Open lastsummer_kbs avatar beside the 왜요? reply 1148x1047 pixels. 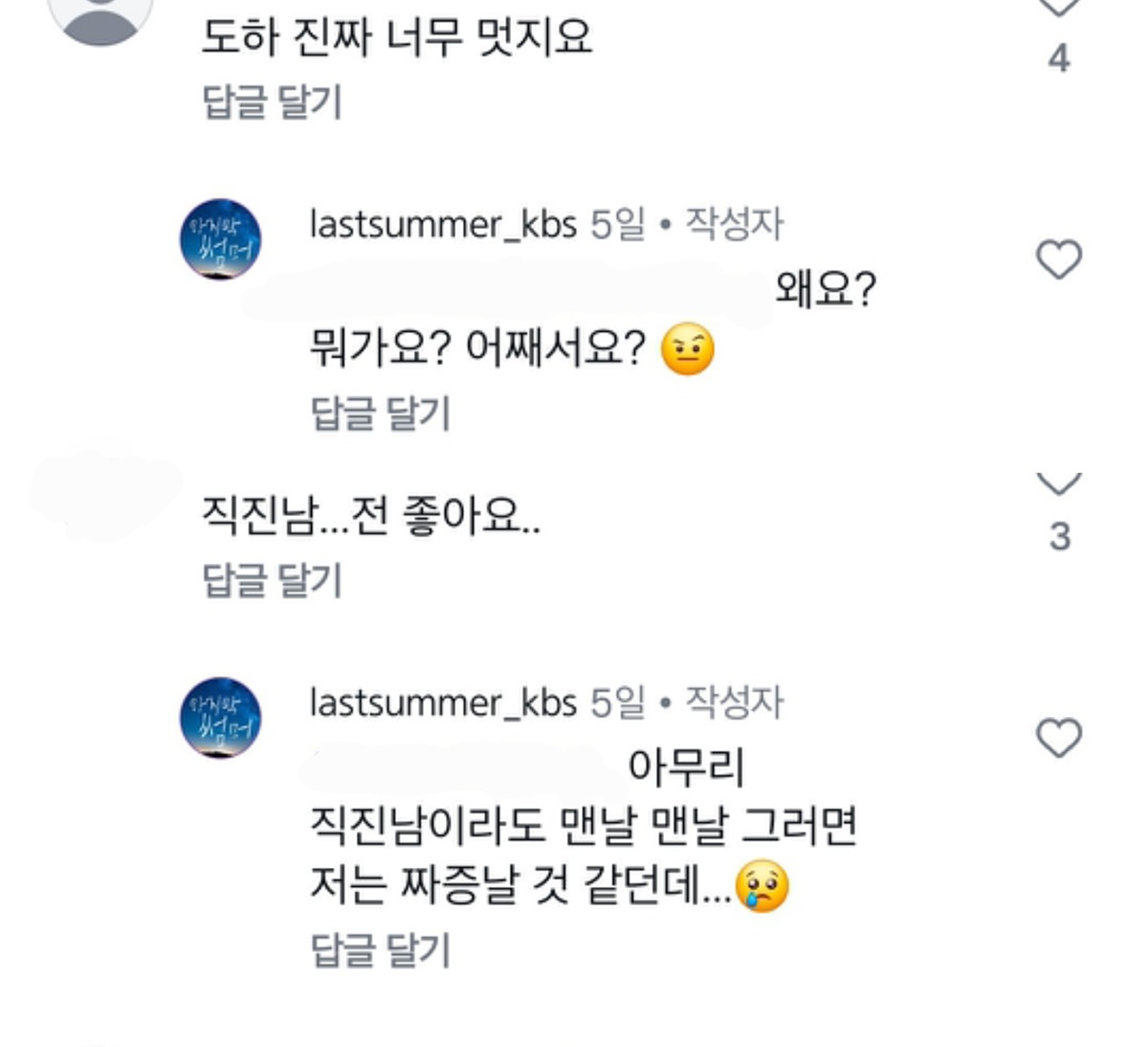pyautogui.click(x=221, y=239)
